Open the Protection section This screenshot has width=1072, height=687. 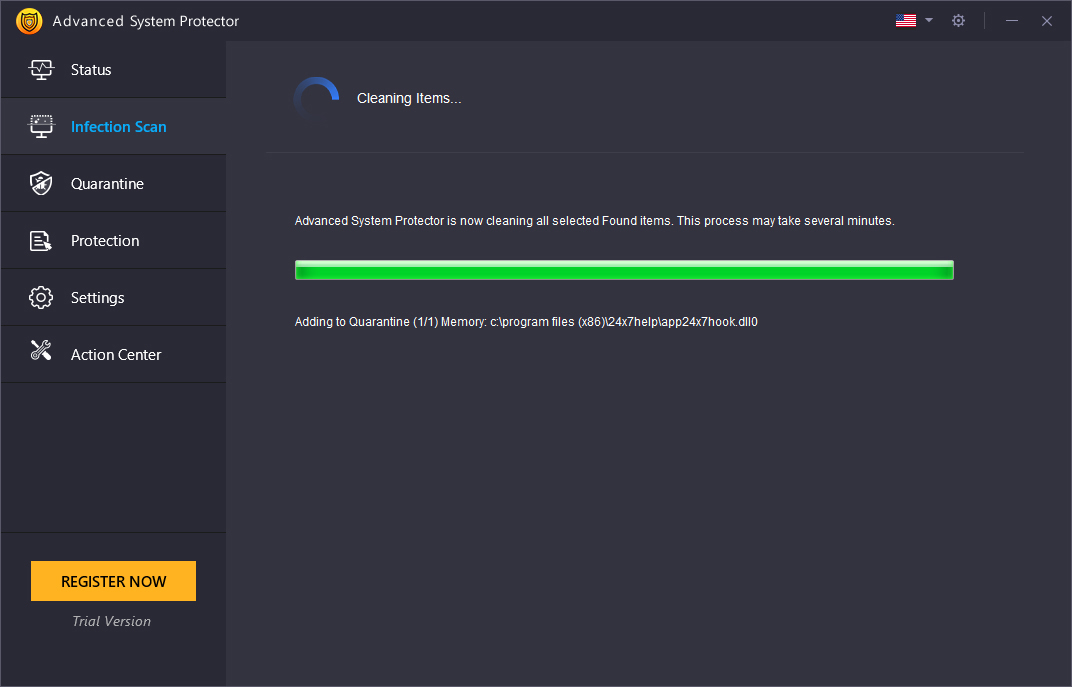coord(105,241)
